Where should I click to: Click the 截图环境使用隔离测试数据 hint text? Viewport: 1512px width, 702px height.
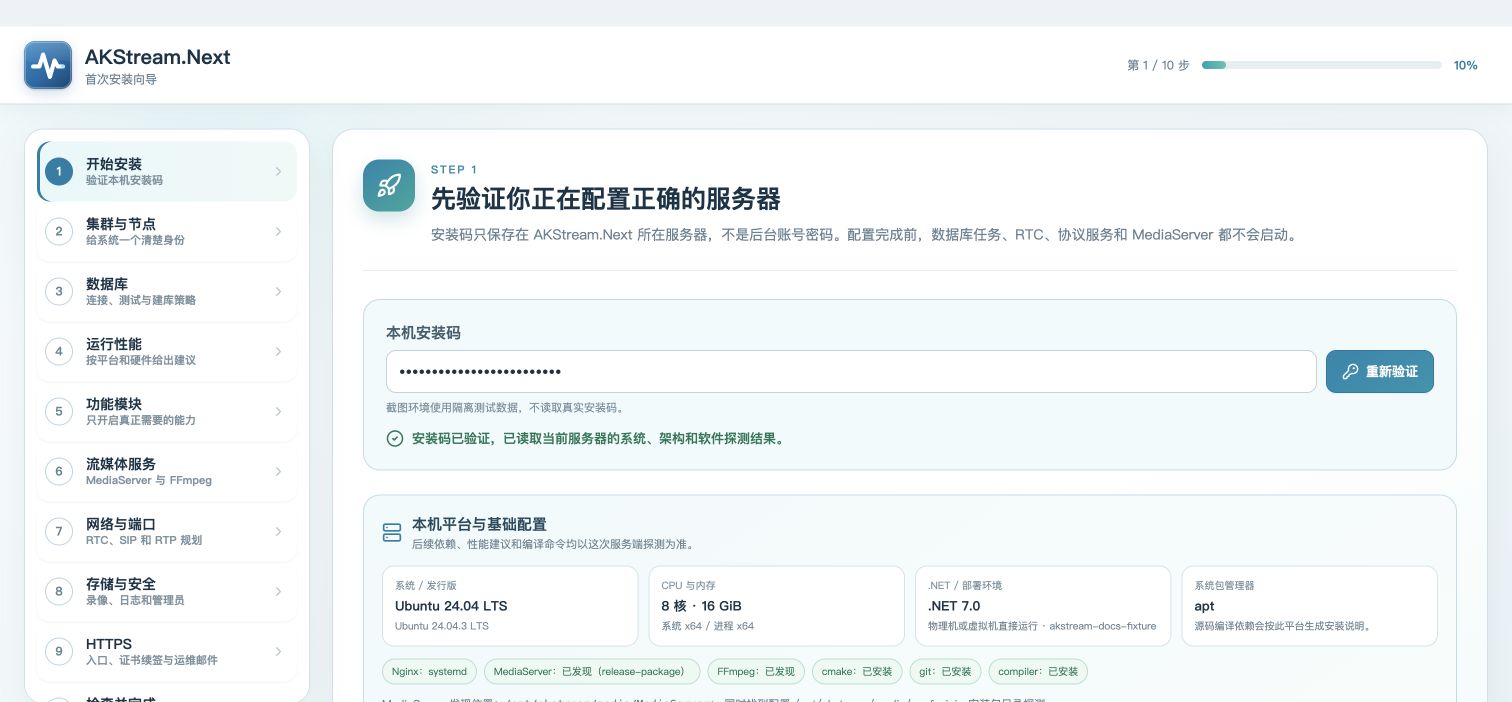click(x=505, y=408)
